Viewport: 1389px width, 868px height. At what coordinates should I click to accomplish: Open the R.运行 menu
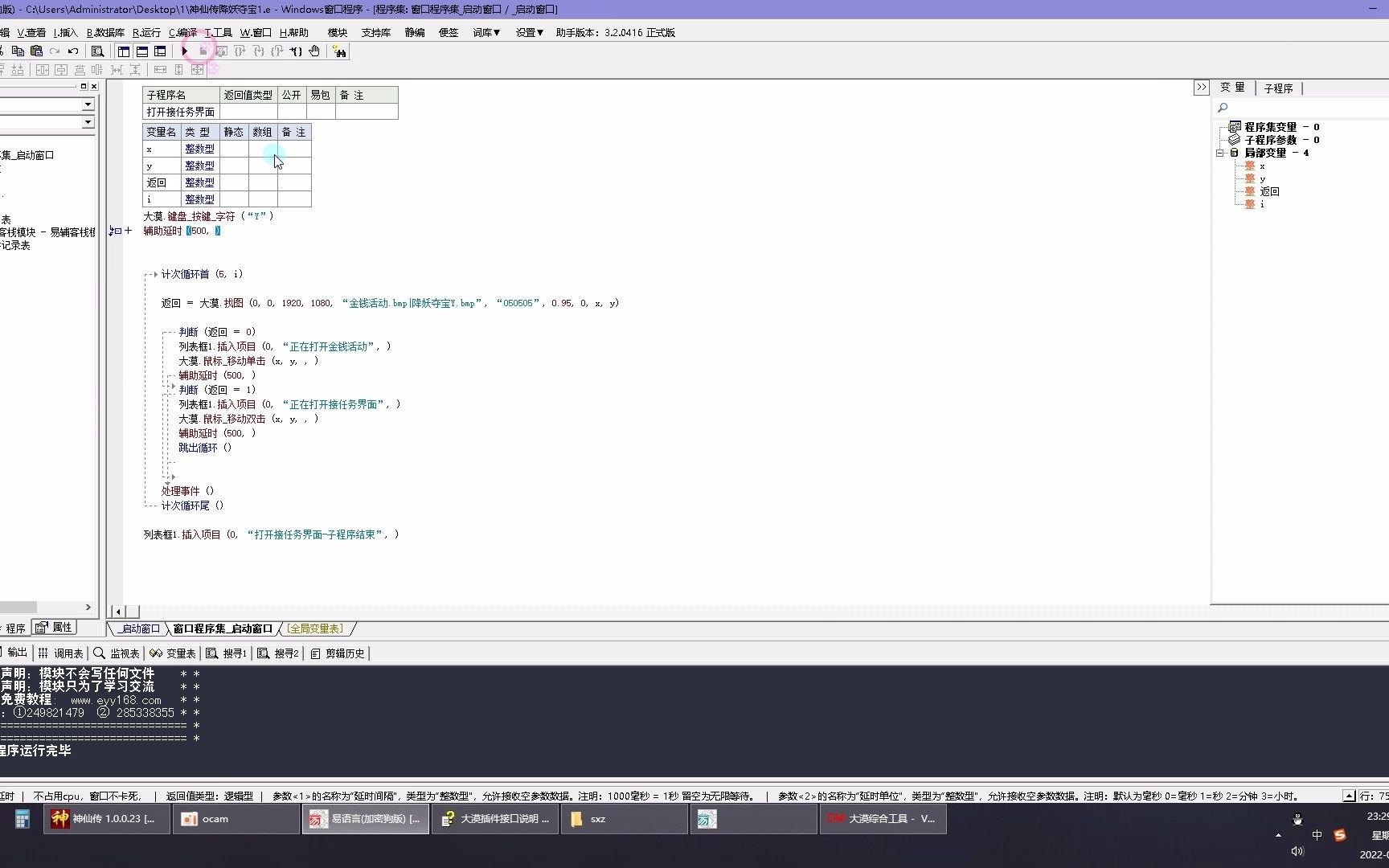pos(146,33)
